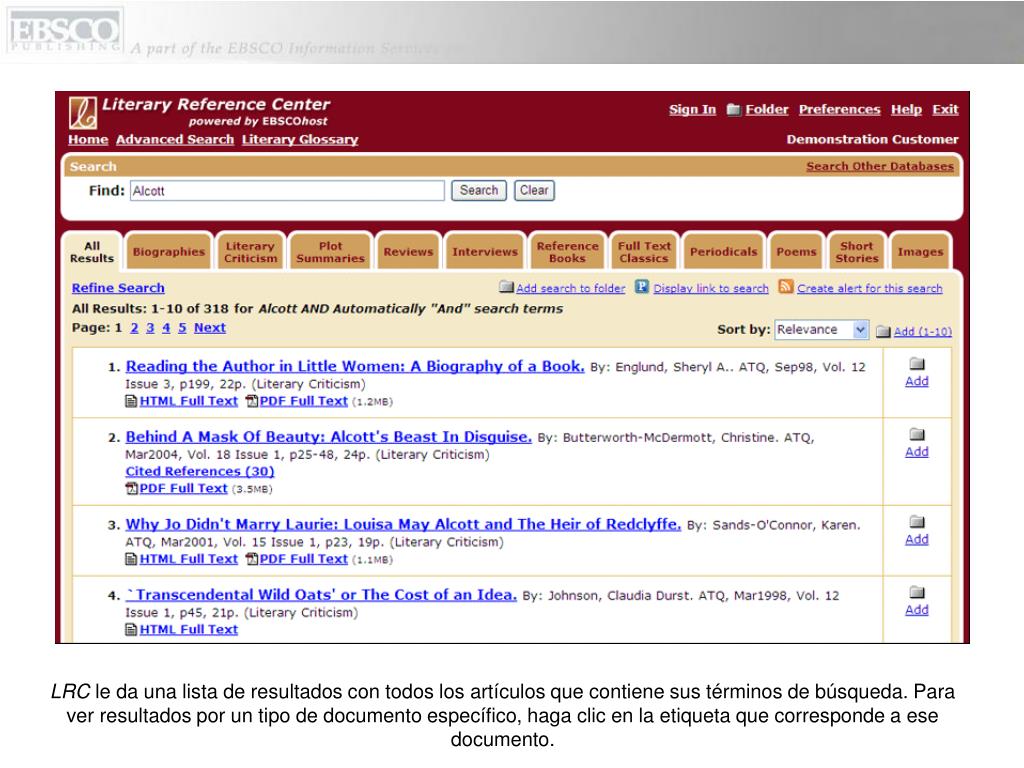This screenshot has width=1024, height=768.
Task: Click PDF icon in result 3
Action: [x=251, y=559]
